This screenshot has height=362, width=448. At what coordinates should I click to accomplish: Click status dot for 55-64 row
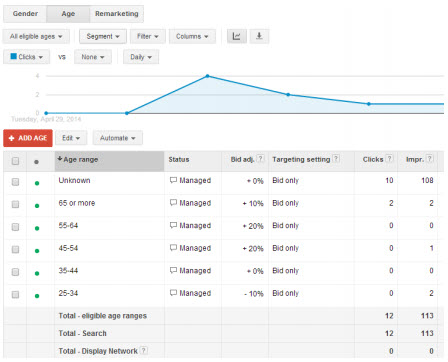click(37, 228)
